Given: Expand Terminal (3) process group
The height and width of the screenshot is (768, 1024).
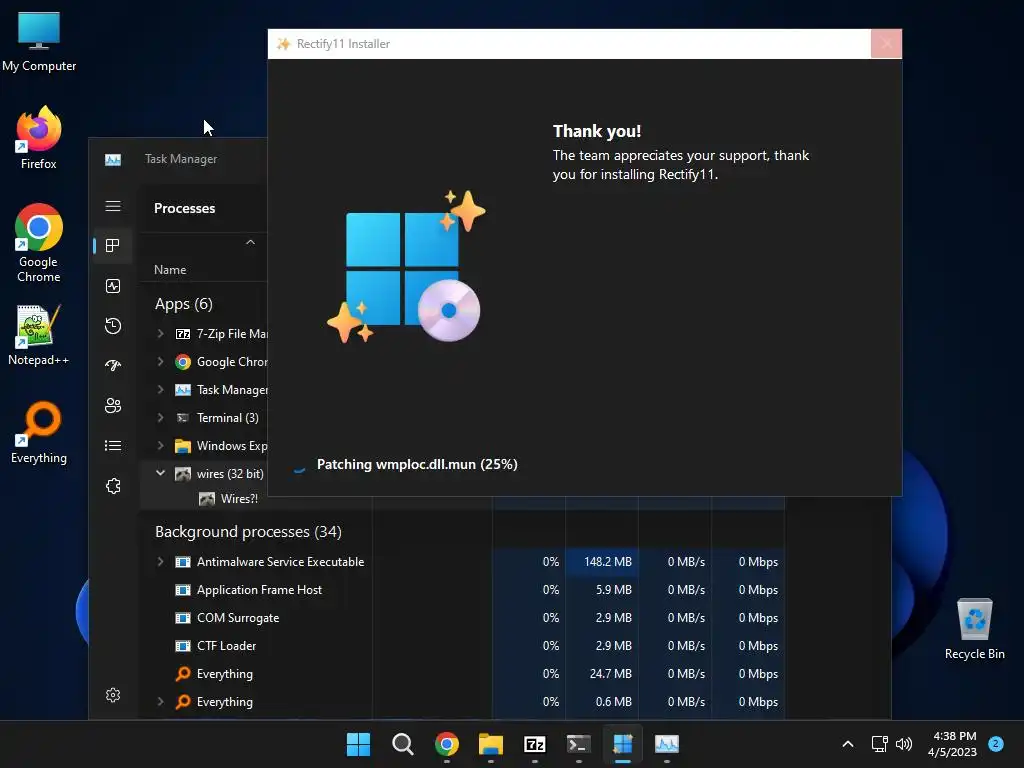Looking at the screenshot, I should coord(161,418).
